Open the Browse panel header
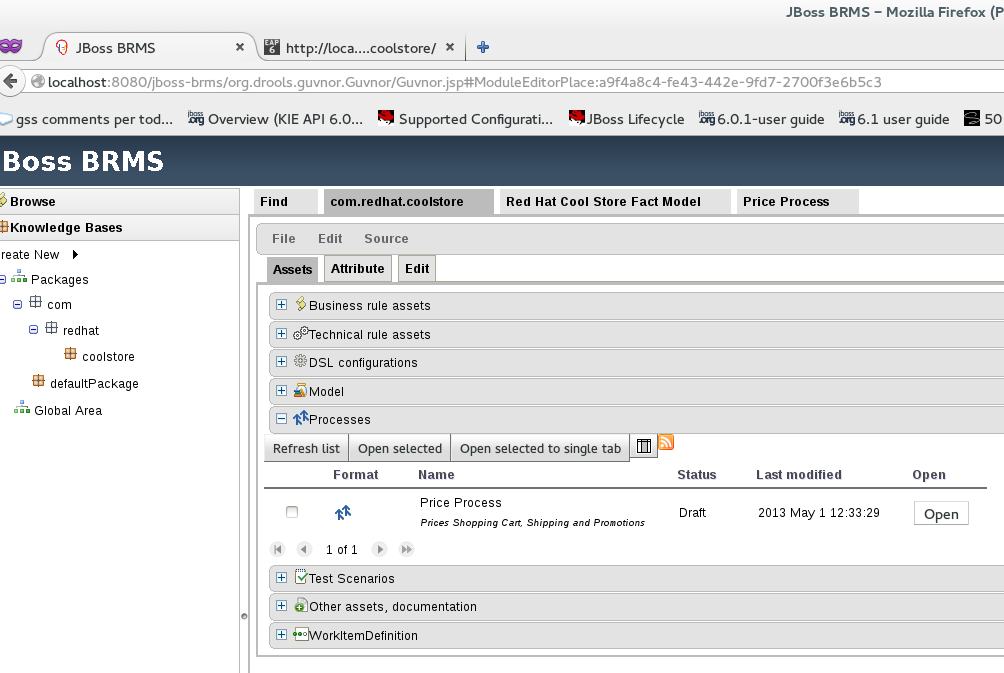This screenshot has height=673, width=1004. coord(119,202)
